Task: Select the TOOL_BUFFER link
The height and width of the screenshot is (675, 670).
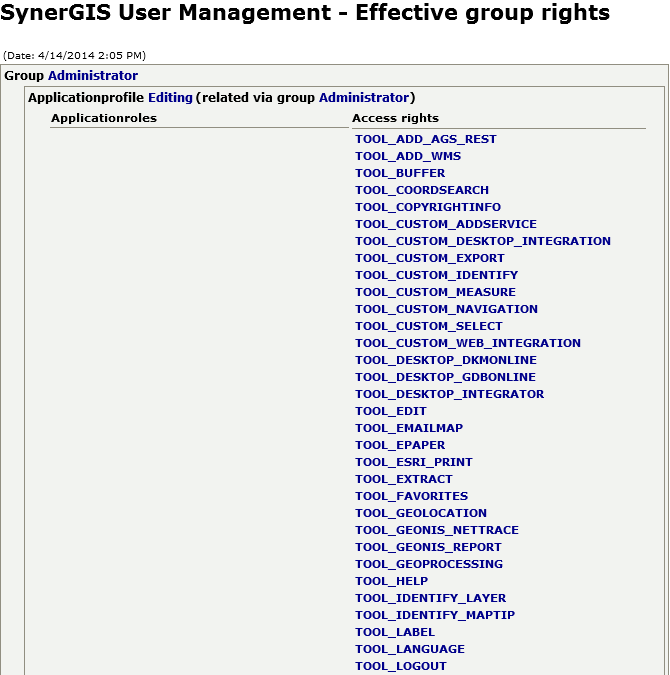Action: [x=400, y=173]
